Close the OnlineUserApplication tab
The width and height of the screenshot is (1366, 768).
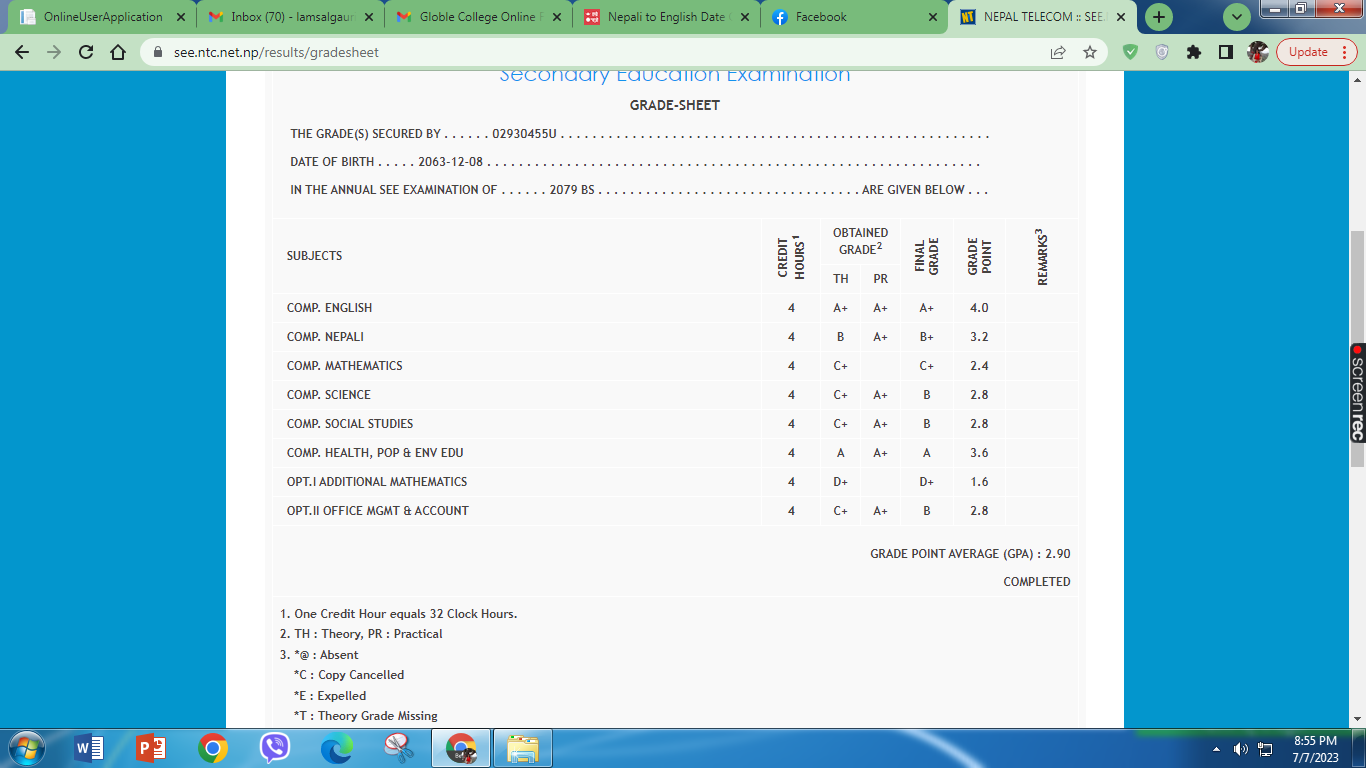(181, 17)
